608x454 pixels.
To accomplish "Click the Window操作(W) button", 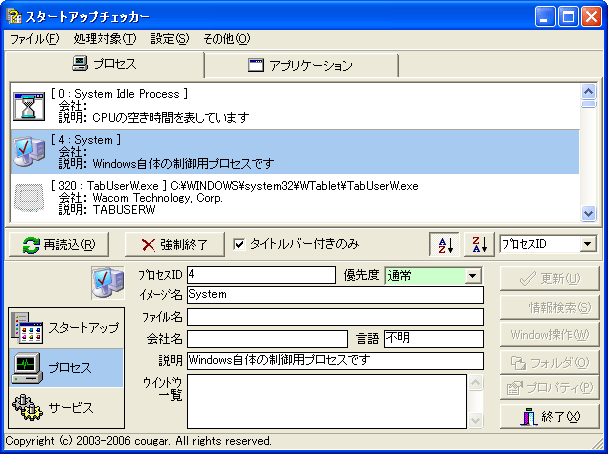I will 549,335.
